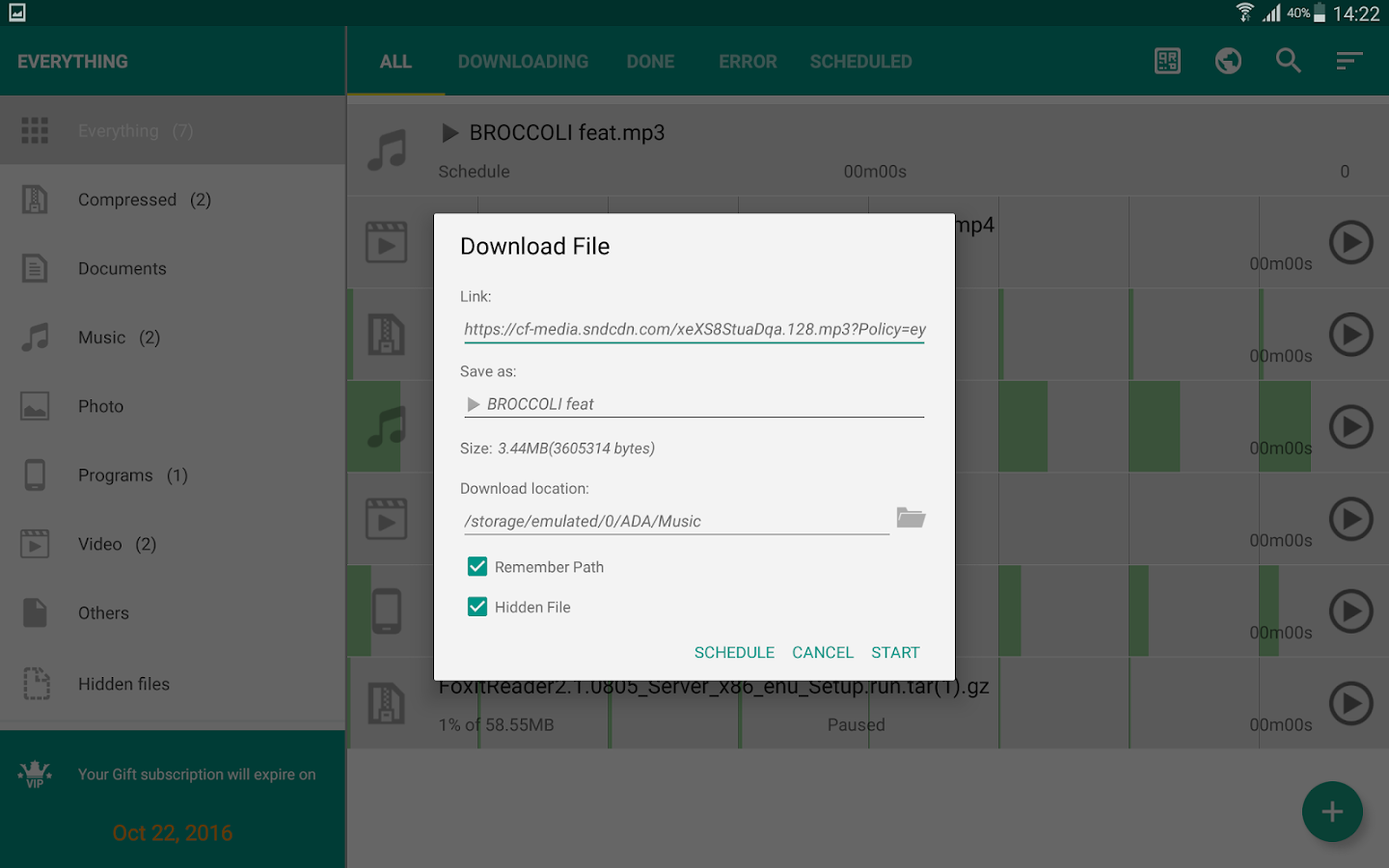Select the Music (2) category label
Screen dimensions: 1389x868
click(x=119, y=338)
